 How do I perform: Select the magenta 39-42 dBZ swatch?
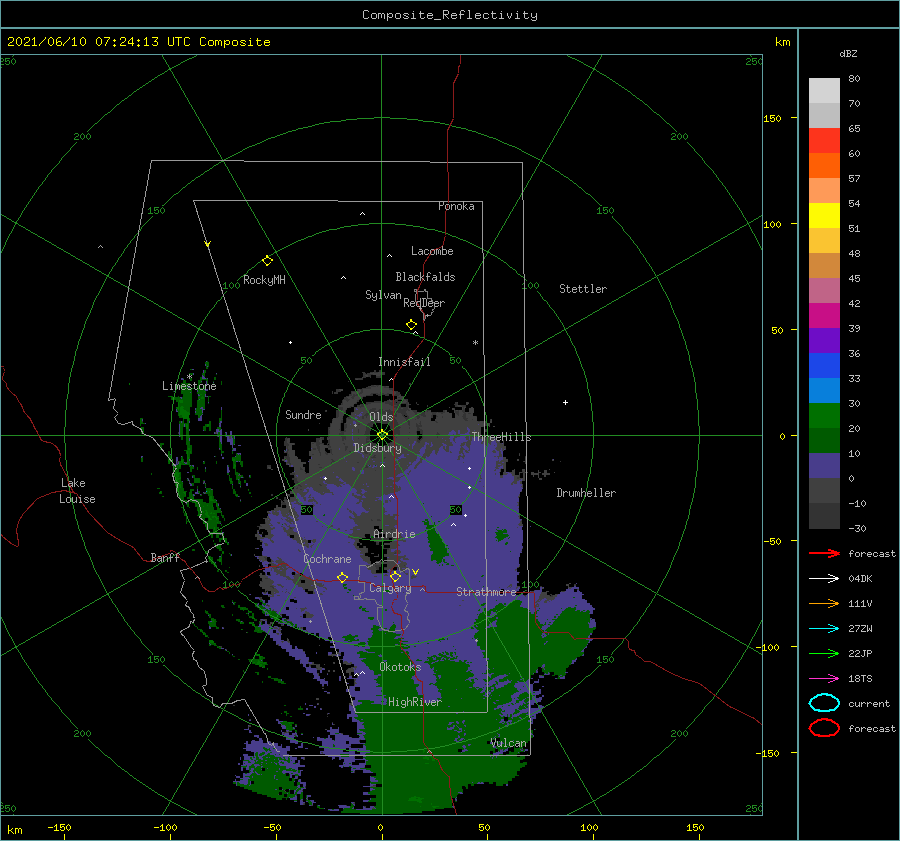(824, 316)
